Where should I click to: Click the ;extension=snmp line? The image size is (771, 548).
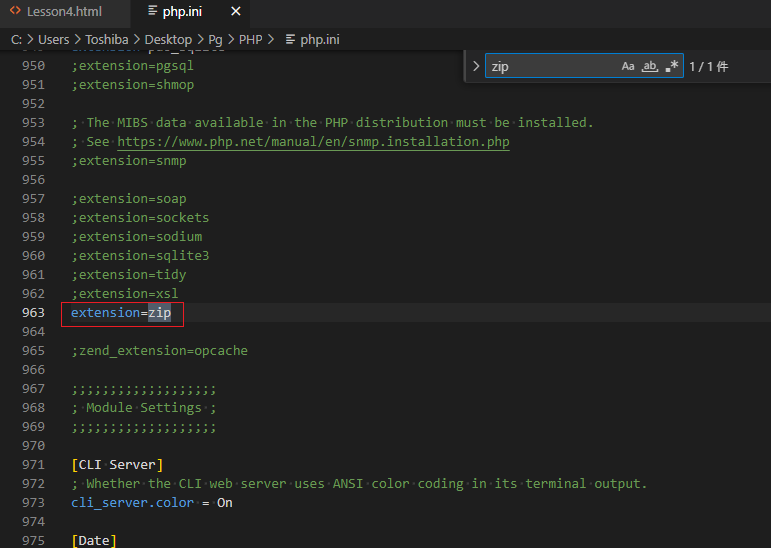(x=129, y=161)
